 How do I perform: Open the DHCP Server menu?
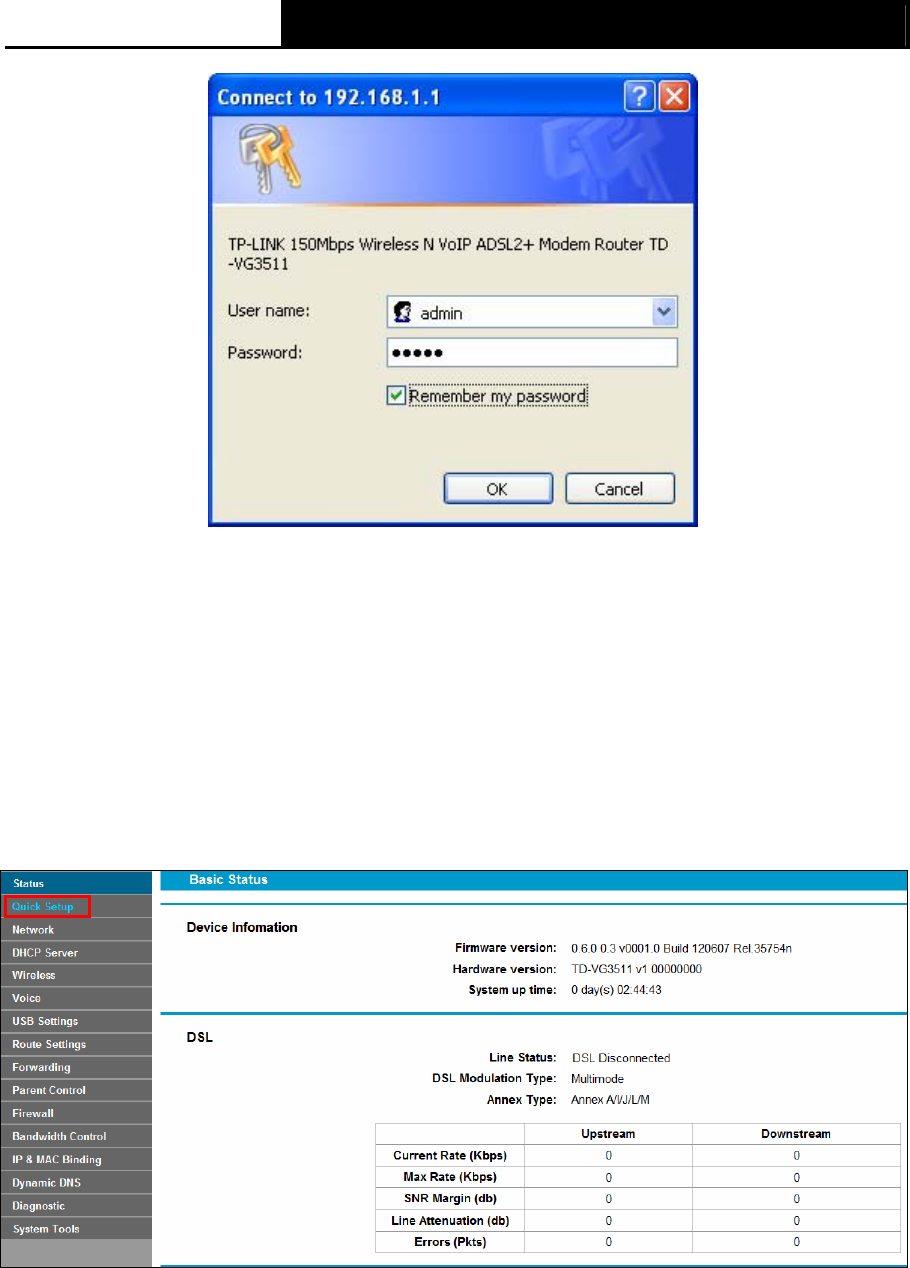pos(76,953)
